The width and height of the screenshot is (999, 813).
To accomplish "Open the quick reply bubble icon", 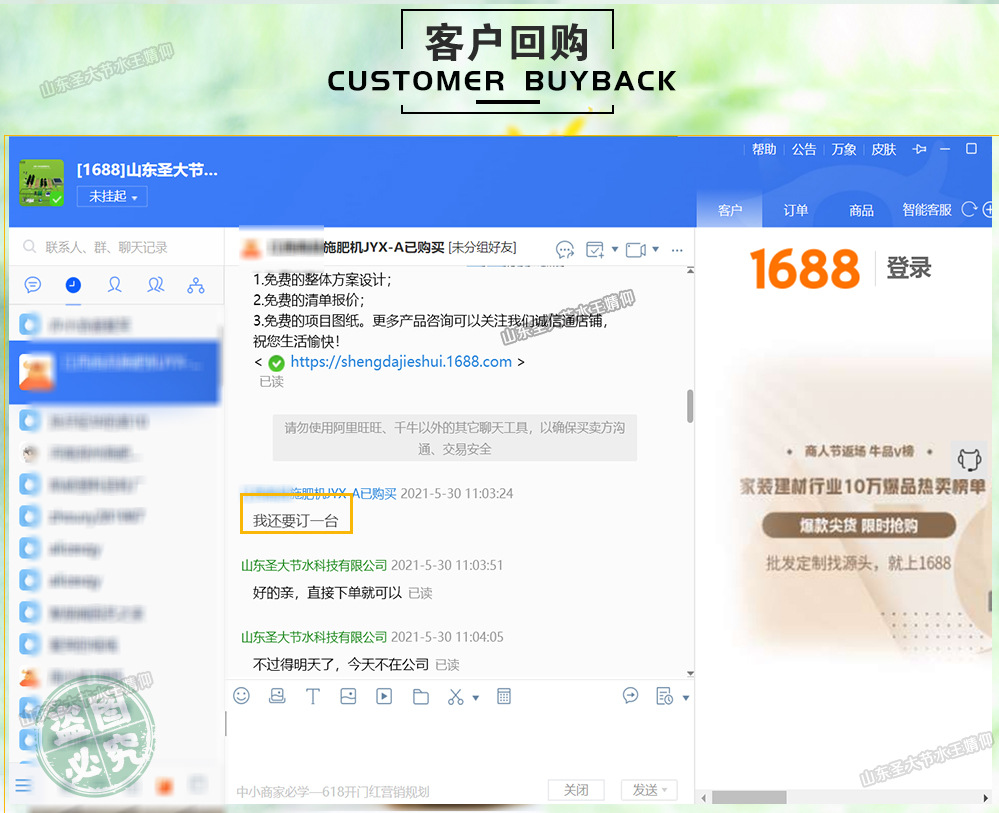I will pyautogui.click(x=630, y=696).
